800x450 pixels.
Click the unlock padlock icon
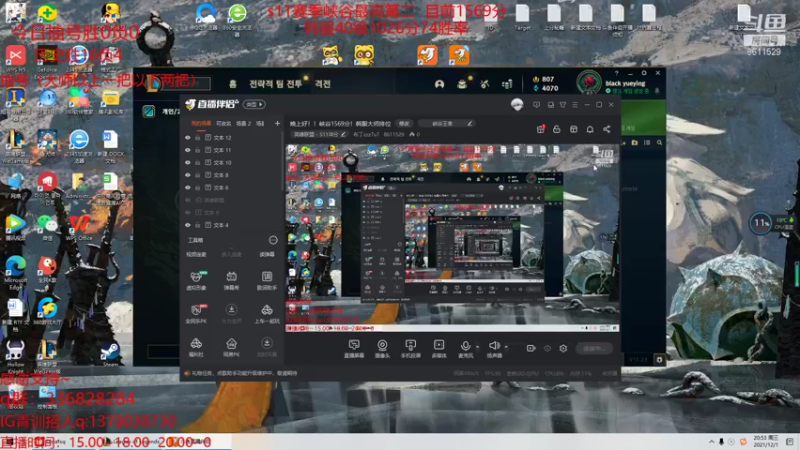click(557, 129)
